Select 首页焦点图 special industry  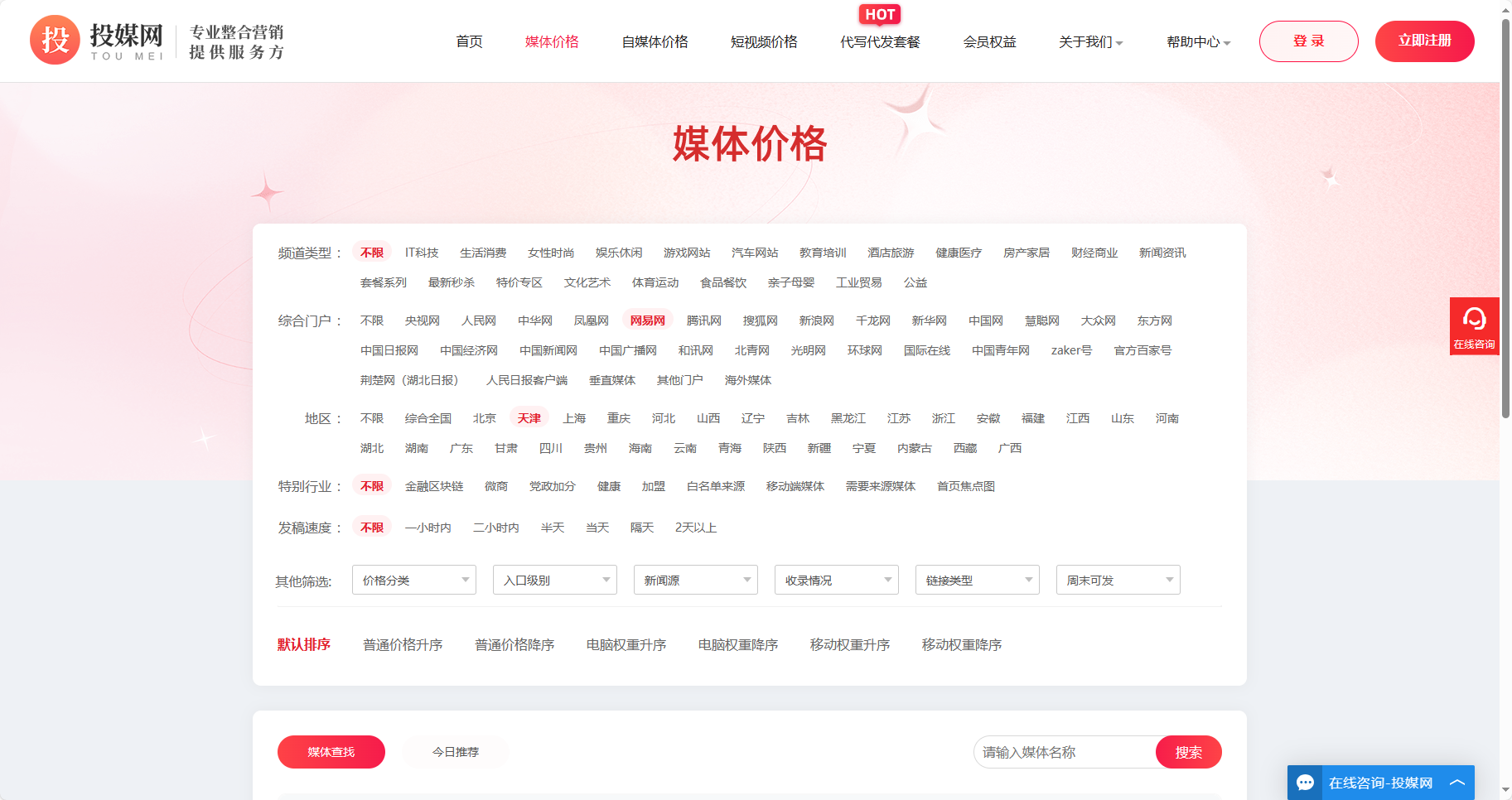[965, 486]
